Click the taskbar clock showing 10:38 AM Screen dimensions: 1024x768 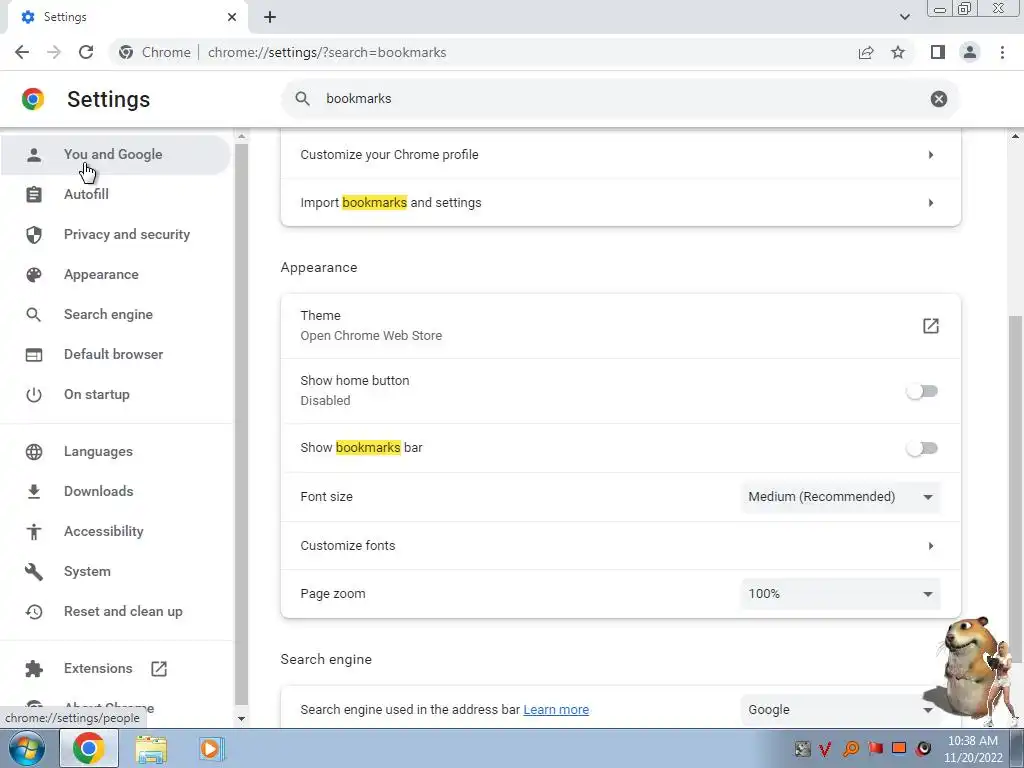point(972,749)
